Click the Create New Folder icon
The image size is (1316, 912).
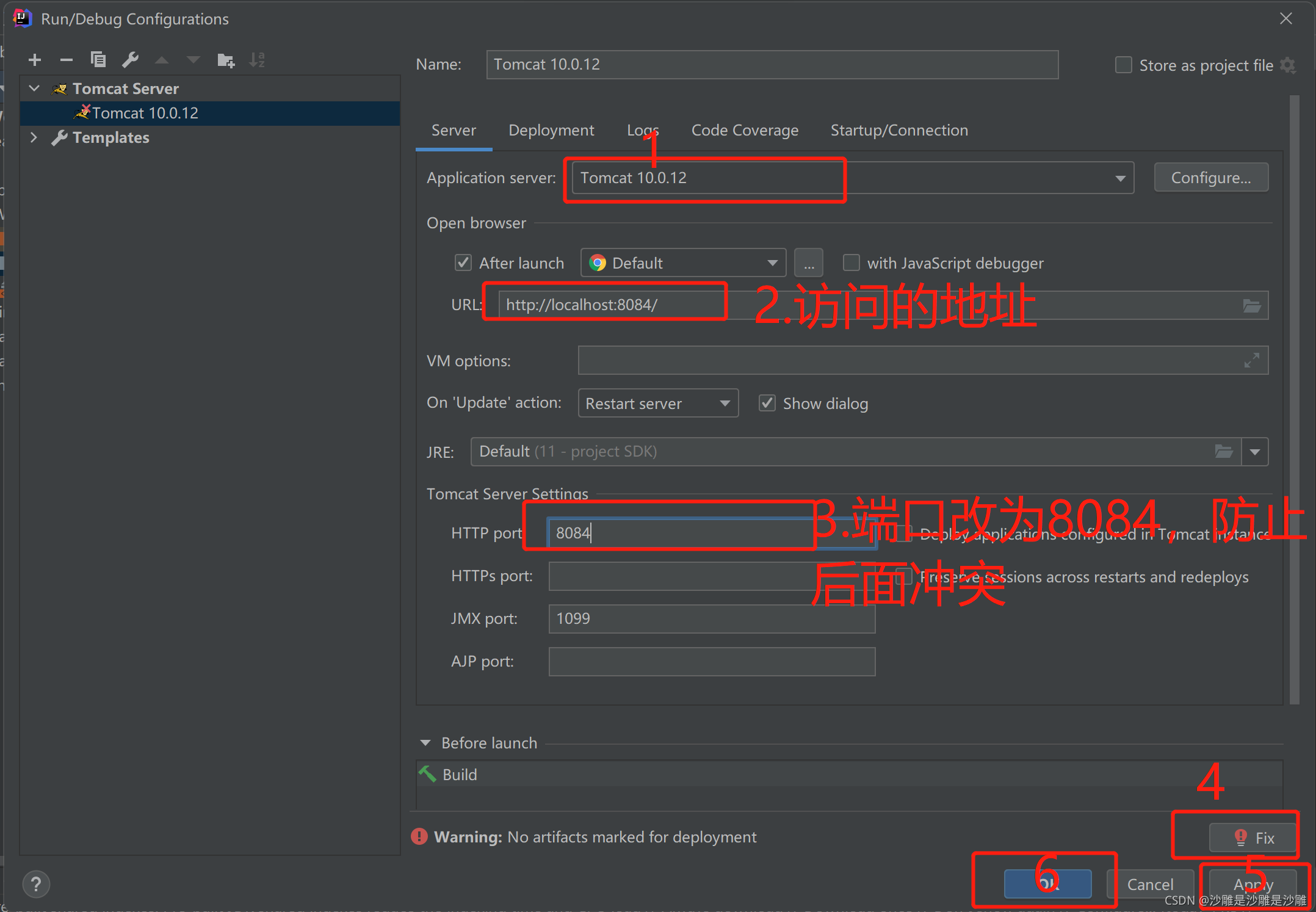click(226, 60)
